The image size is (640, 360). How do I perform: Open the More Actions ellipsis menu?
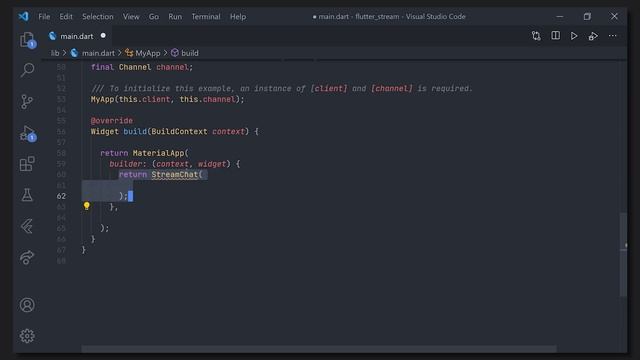click(x=612, y=36)
